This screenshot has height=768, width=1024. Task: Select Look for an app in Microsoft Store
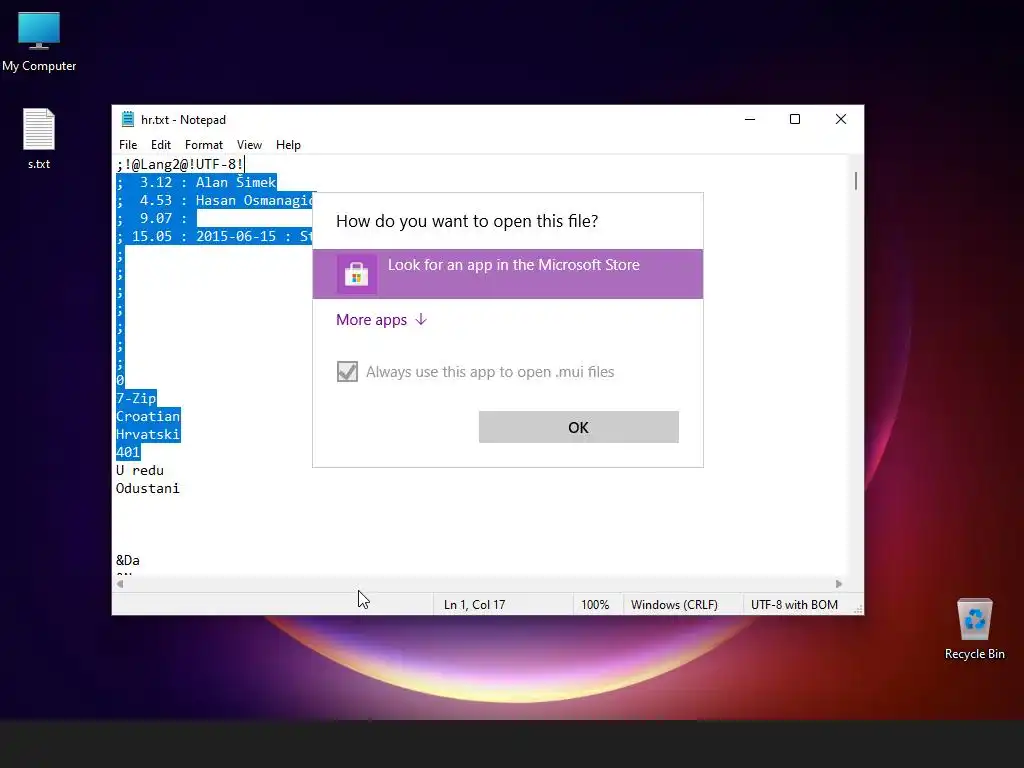(x=507, y=274)
